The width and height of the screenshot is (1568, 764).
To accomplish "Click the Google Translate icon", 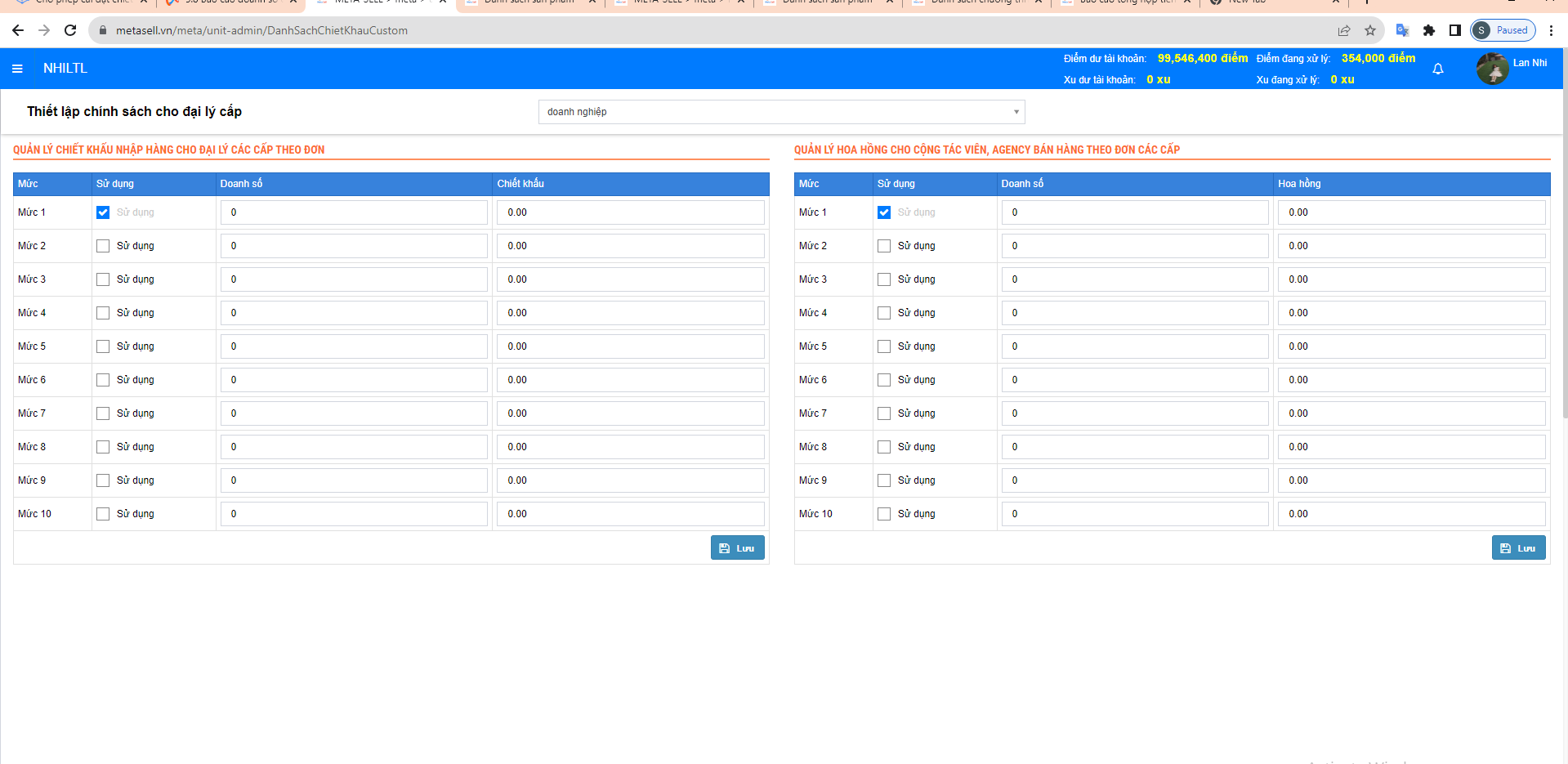I will 1402,30.
